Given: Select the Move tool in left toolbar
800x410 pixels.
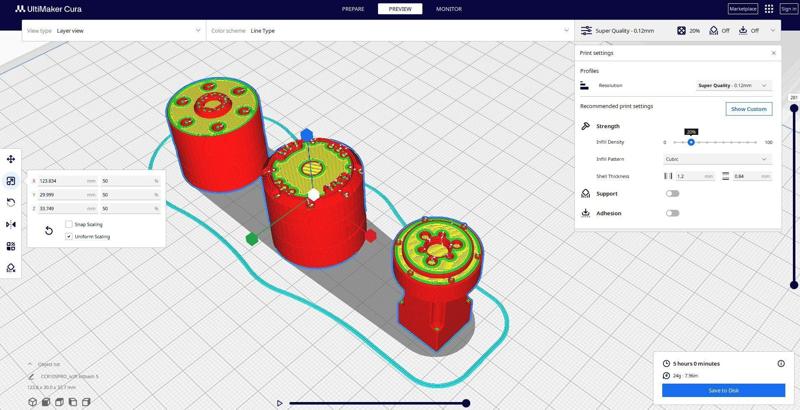Looking at the screenshot, I should click(x=11, y=159).
